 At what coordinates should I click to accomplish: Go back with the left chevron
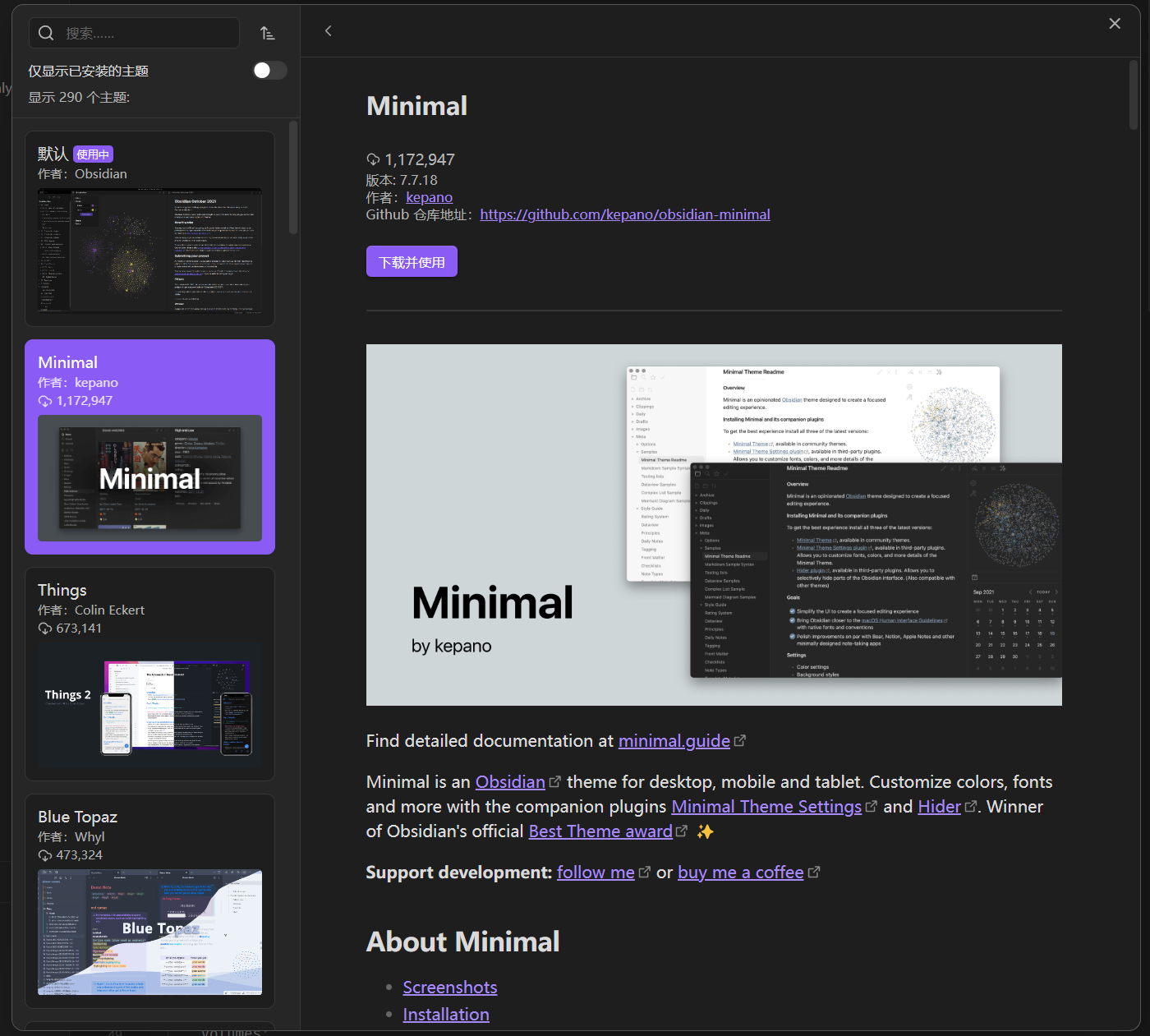[329, 31]
